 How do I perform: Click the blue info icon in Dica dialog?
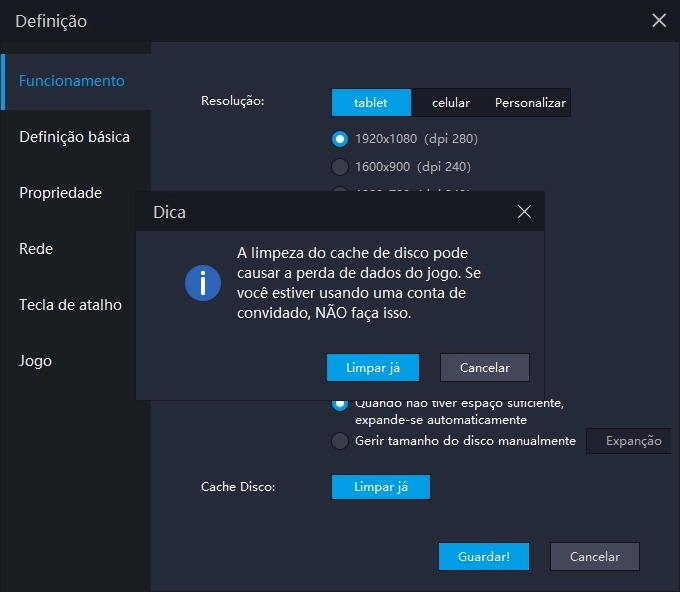tap(203, 283)
